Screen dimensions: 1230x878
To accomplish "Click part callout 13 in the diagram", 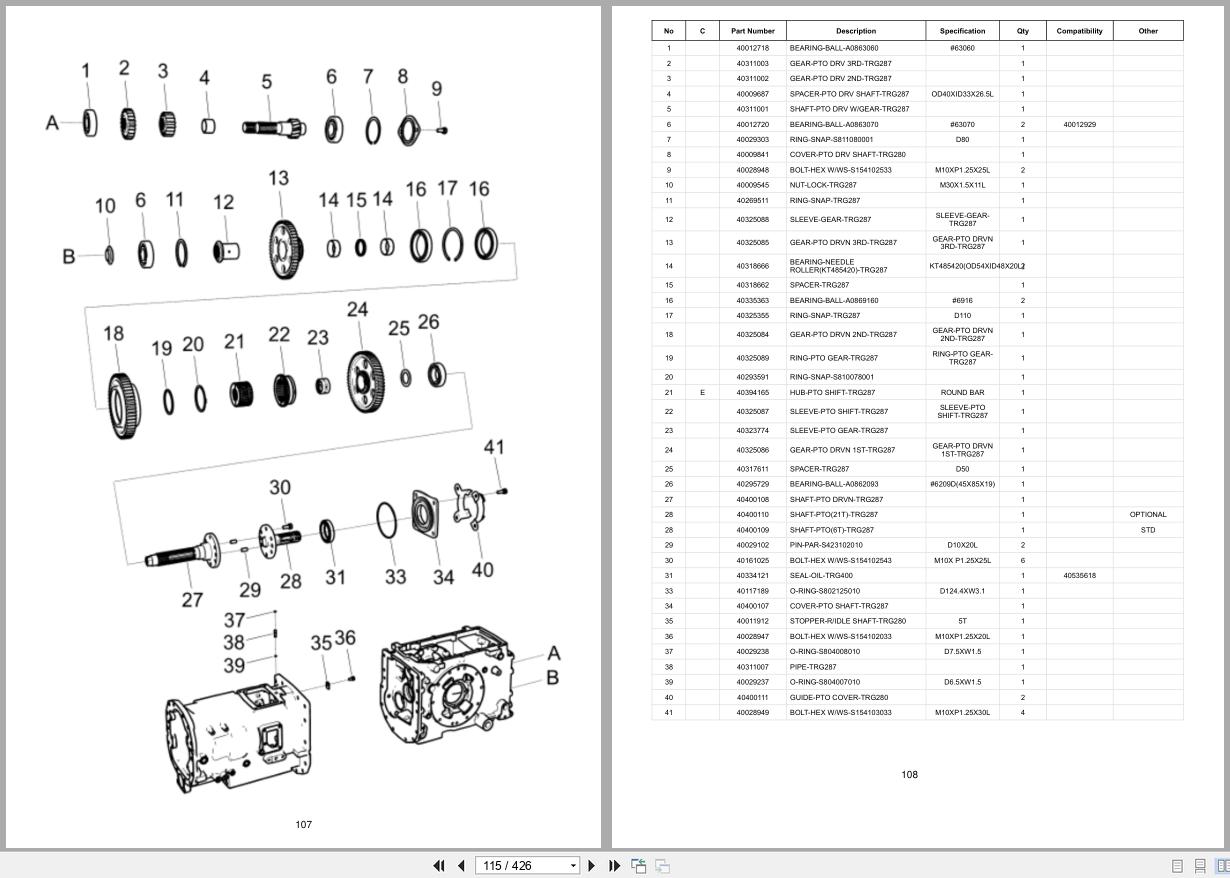I will point(278,178).
